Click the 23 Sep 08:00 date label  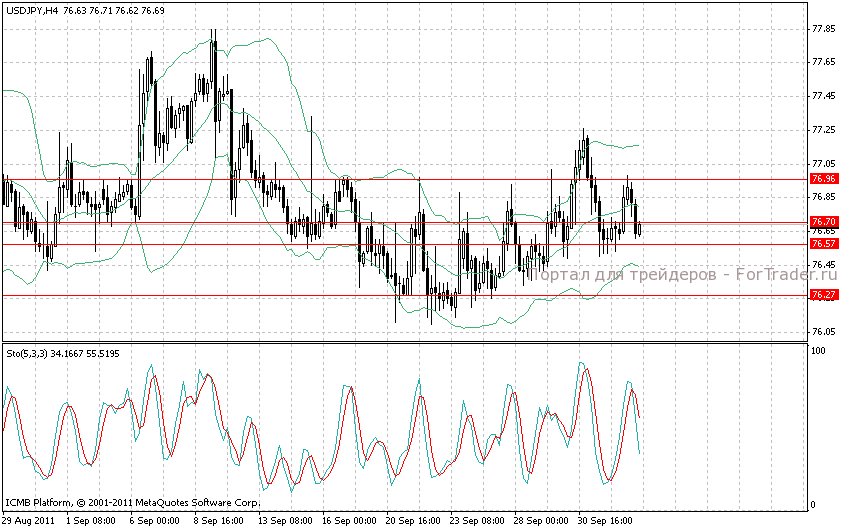pyautogui.click(x=477, y=520)
